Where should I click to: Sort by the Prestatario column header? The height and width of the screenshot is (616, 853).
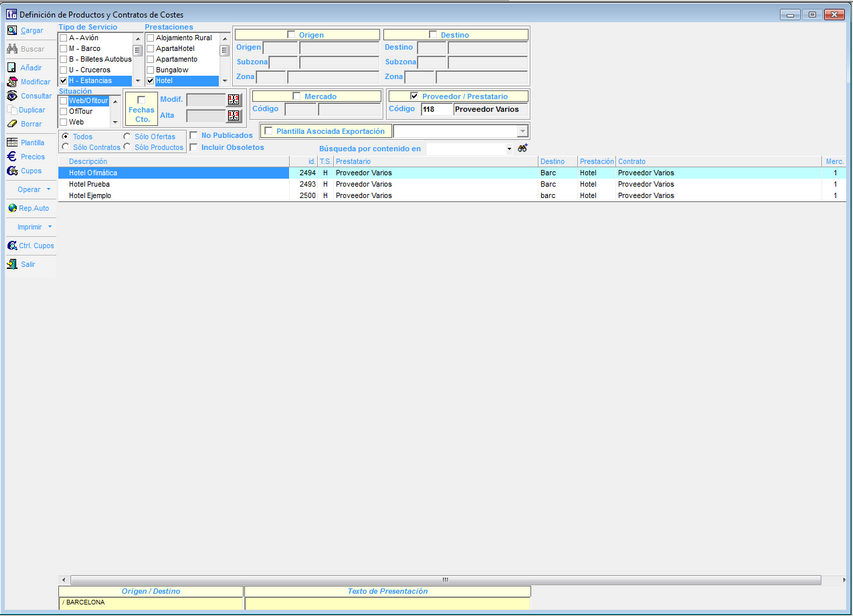(435, 162)
